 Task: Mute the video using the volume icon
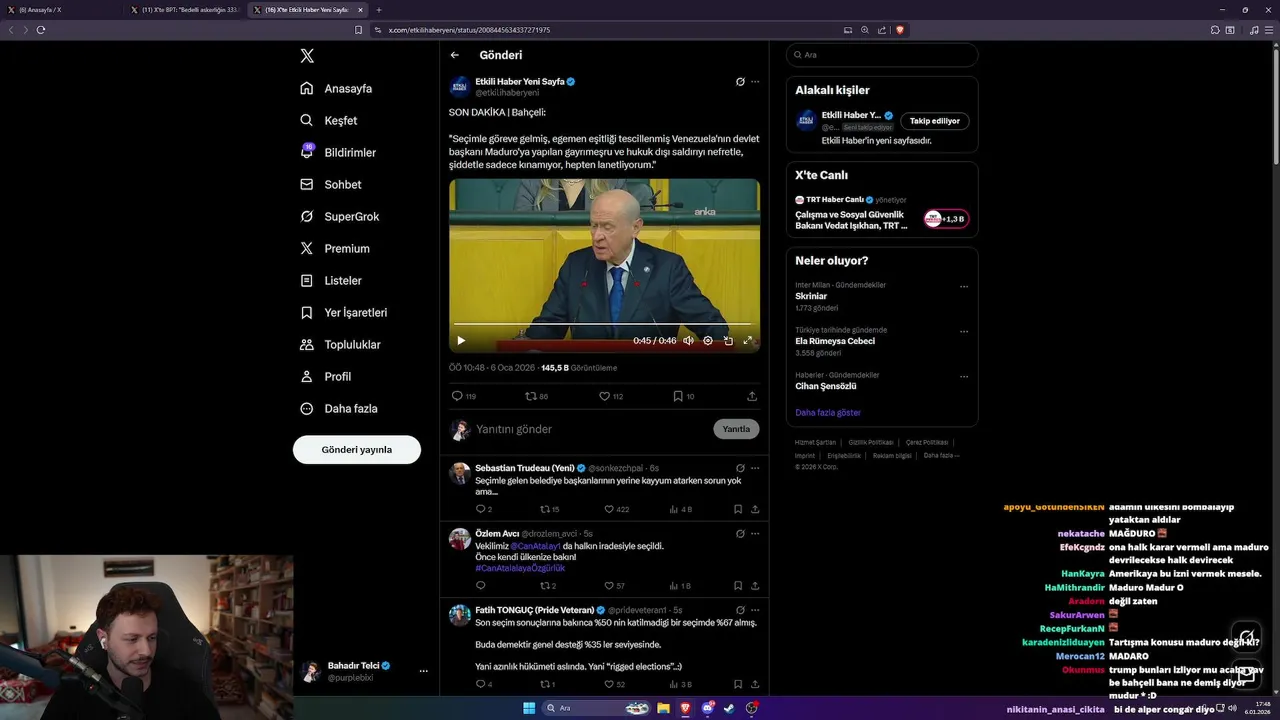(x=688, y=340)
